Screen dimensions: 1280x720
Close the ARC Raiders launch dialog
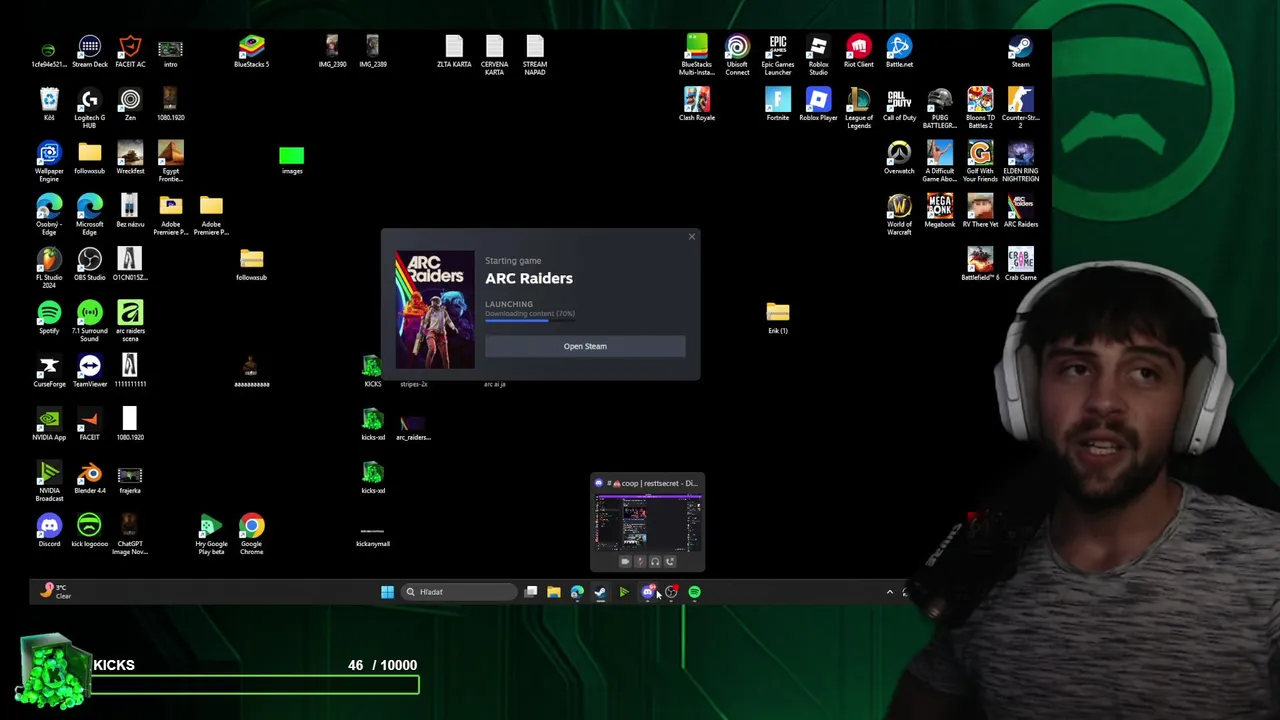(x=691, y=237)
